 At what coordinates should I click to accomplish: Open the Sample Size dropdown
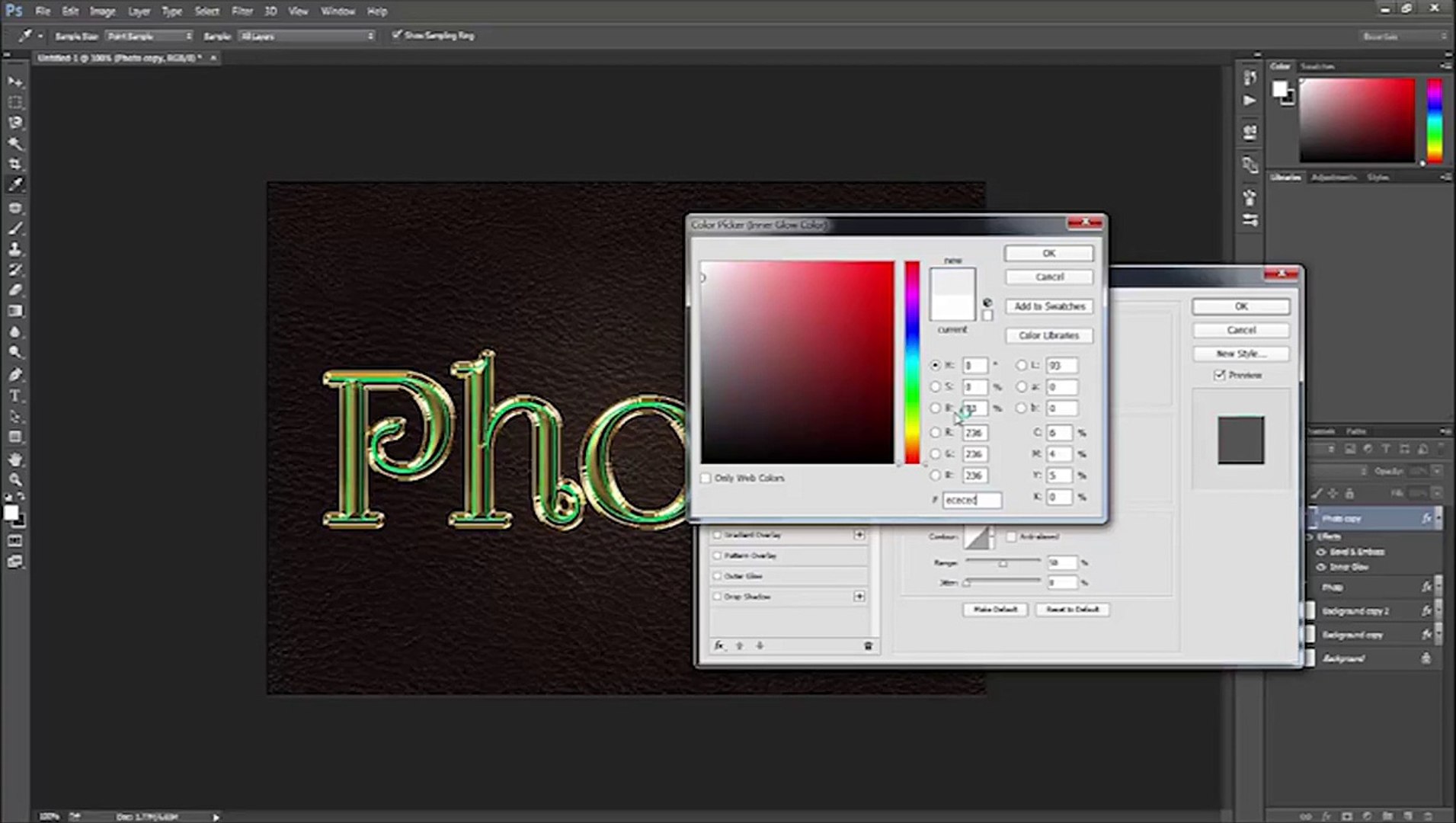(149, 36)
